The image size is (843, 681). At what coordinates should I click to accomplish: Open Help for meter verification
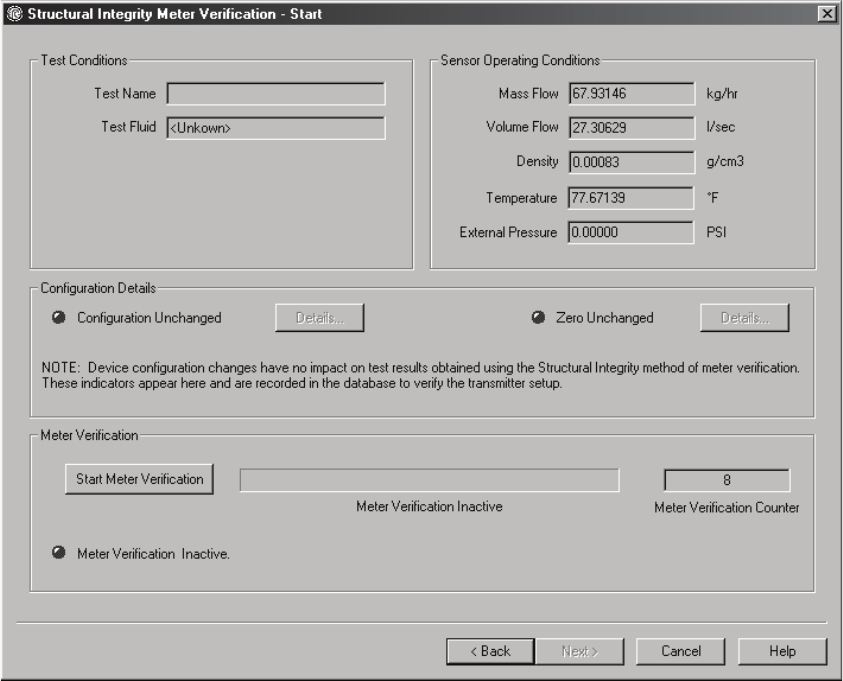(x=782, y=651)
